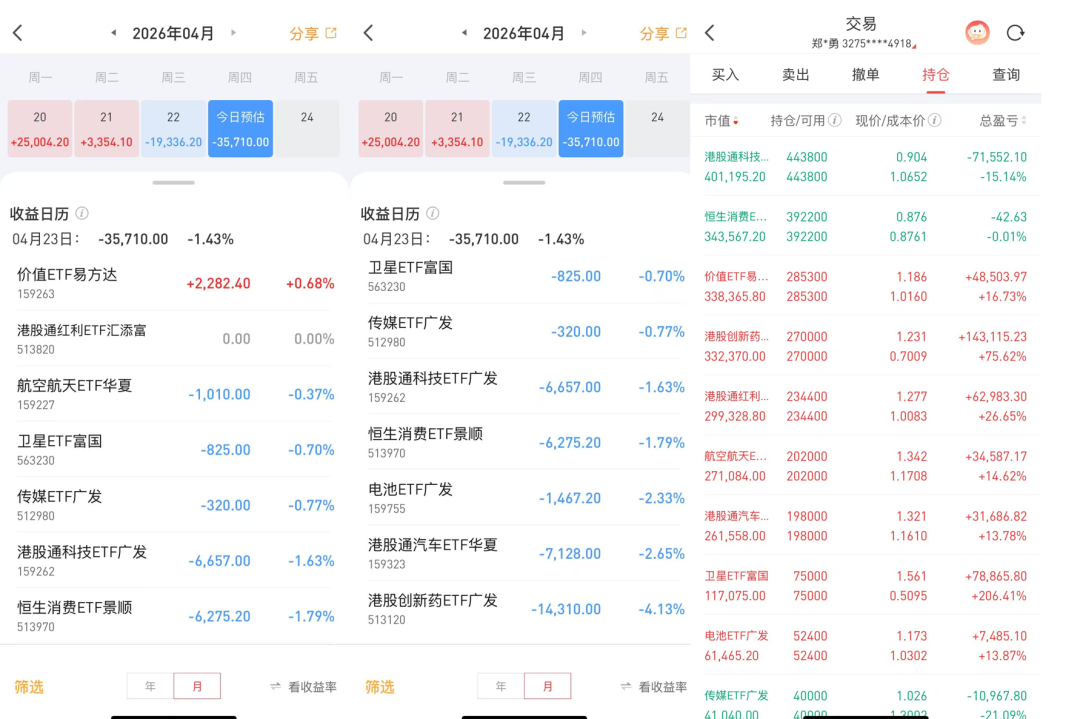Open 筛选 filter in middle panel
Image resolution: width=1080 pixels, height=719 pixels.
point(380,687)
